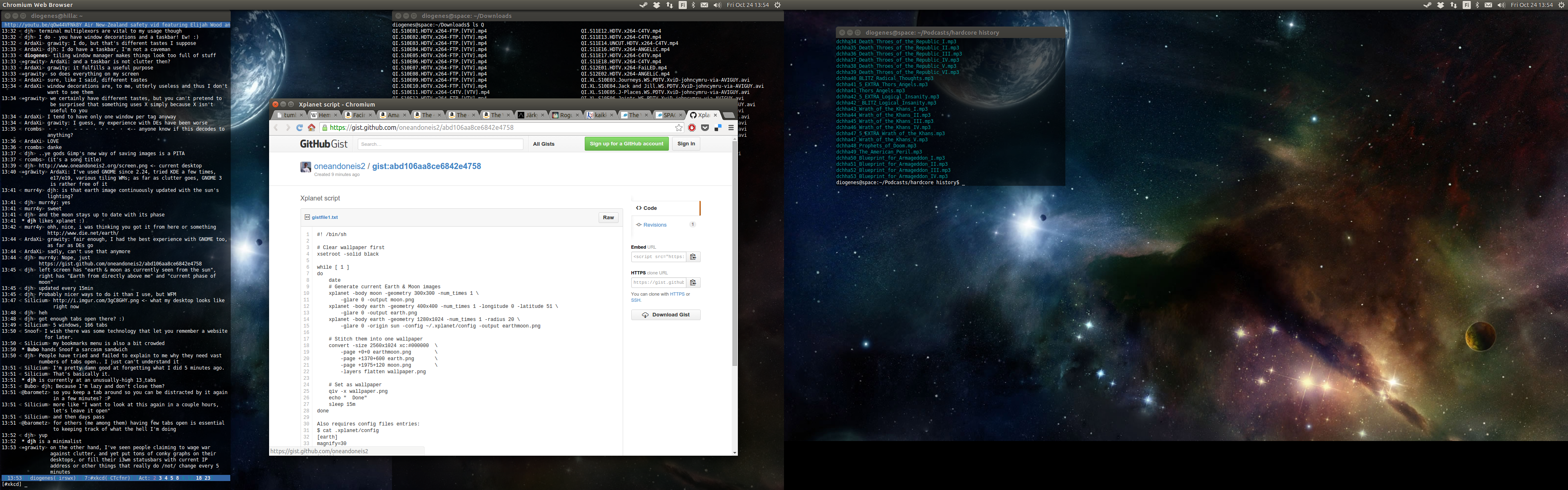Click the Download Gist button
The height and width of the screenshot is (490, 1568).
[x=666, y=315]
